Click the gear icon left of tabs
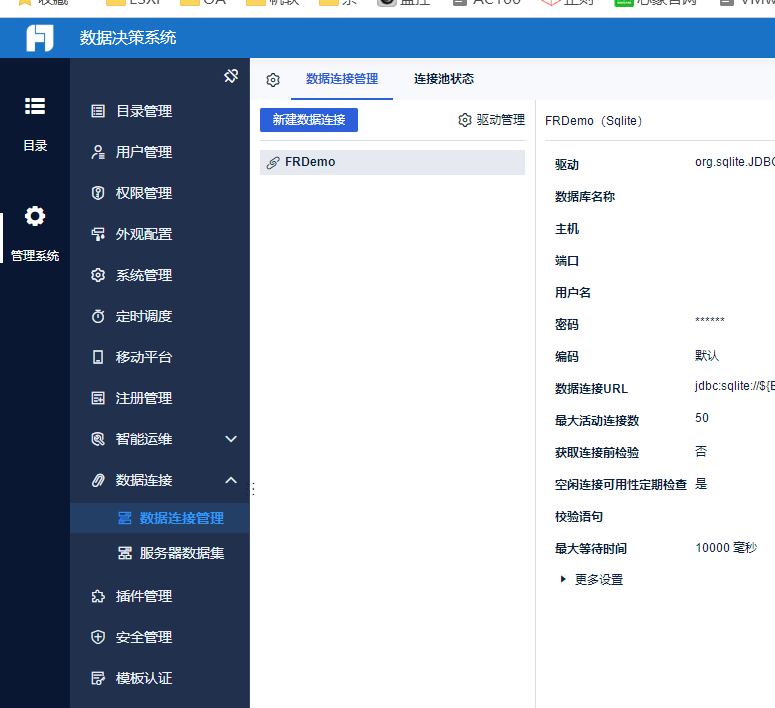The image size is (775, 708). point(273,80)
